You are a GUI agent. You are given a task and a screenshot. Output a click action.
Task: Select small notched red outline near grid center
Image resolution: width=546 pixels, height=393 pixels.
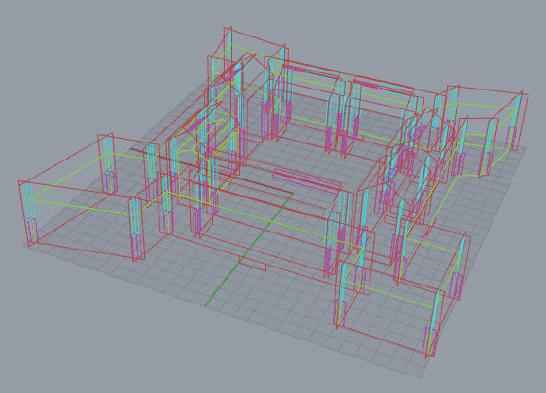click(x=252, y=262)
